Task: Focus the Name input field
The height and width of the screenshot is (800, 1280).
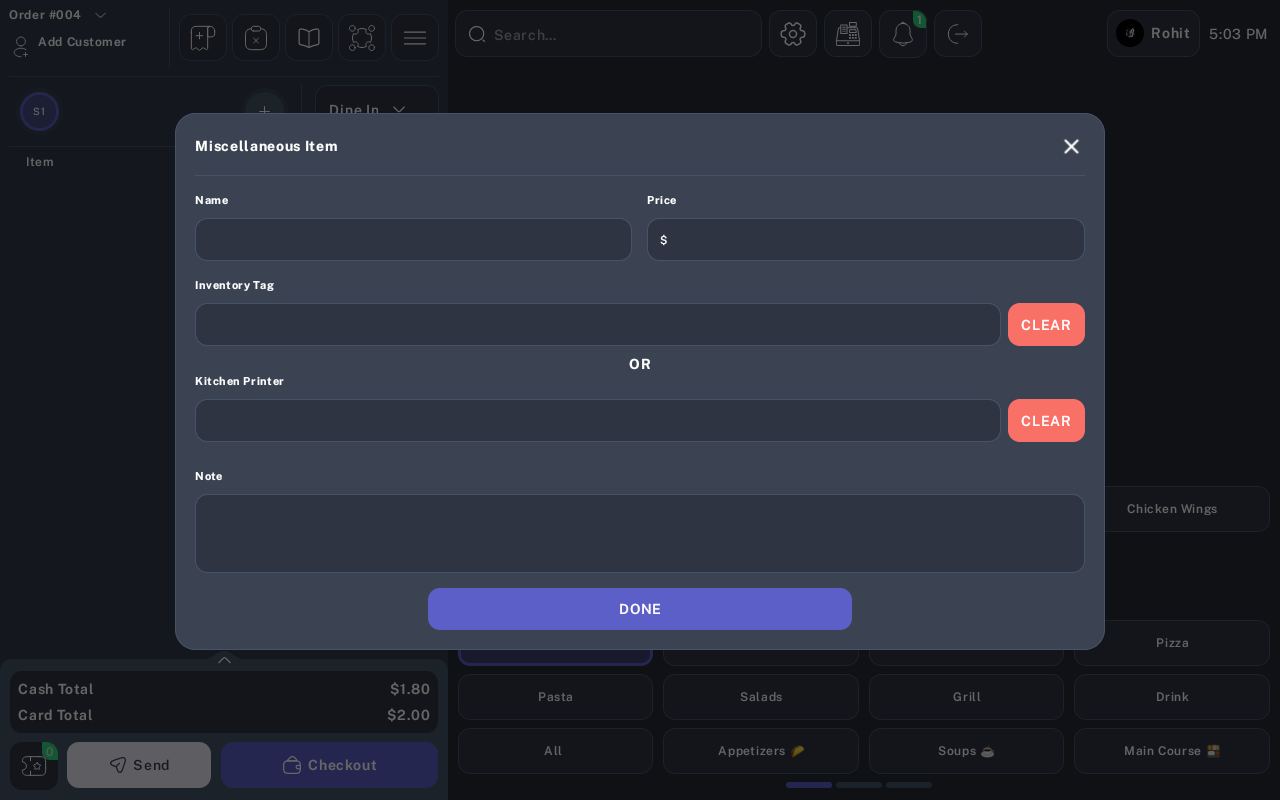Action: (x=413, y=240)
